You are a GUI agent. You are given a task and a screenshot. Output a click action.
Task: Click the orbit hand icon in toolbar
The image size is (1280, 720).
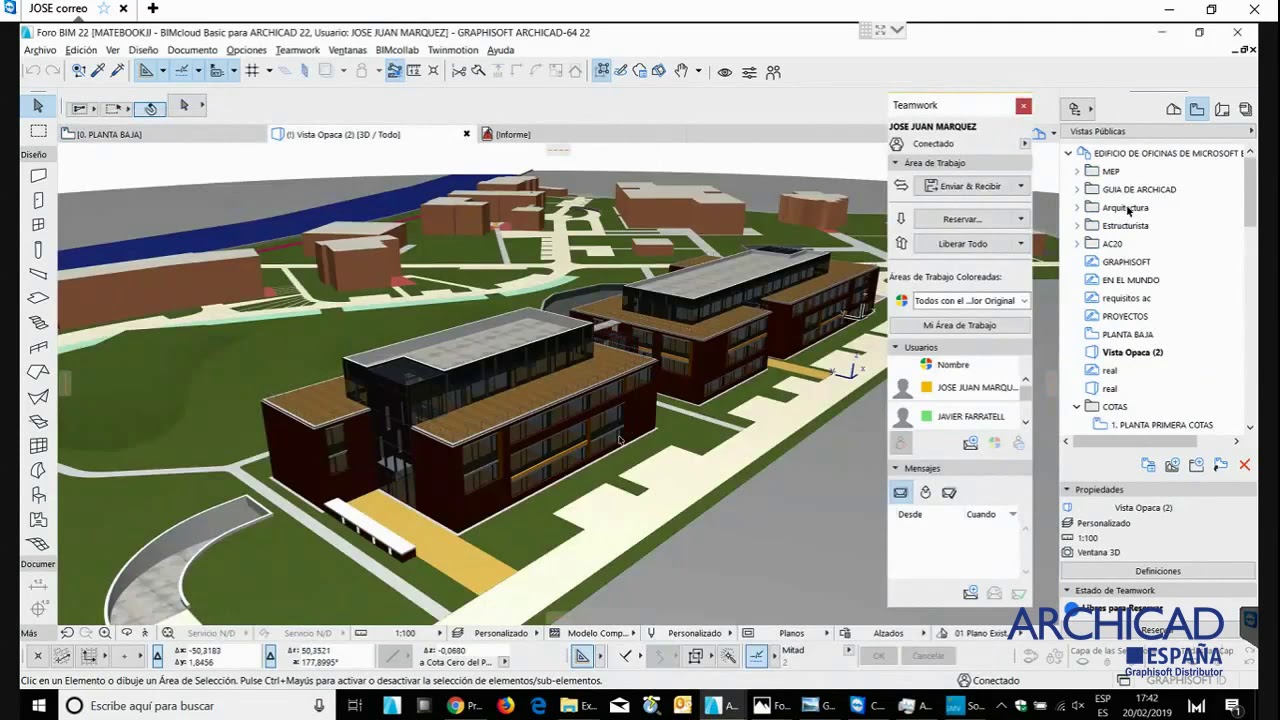pos(681,71)
